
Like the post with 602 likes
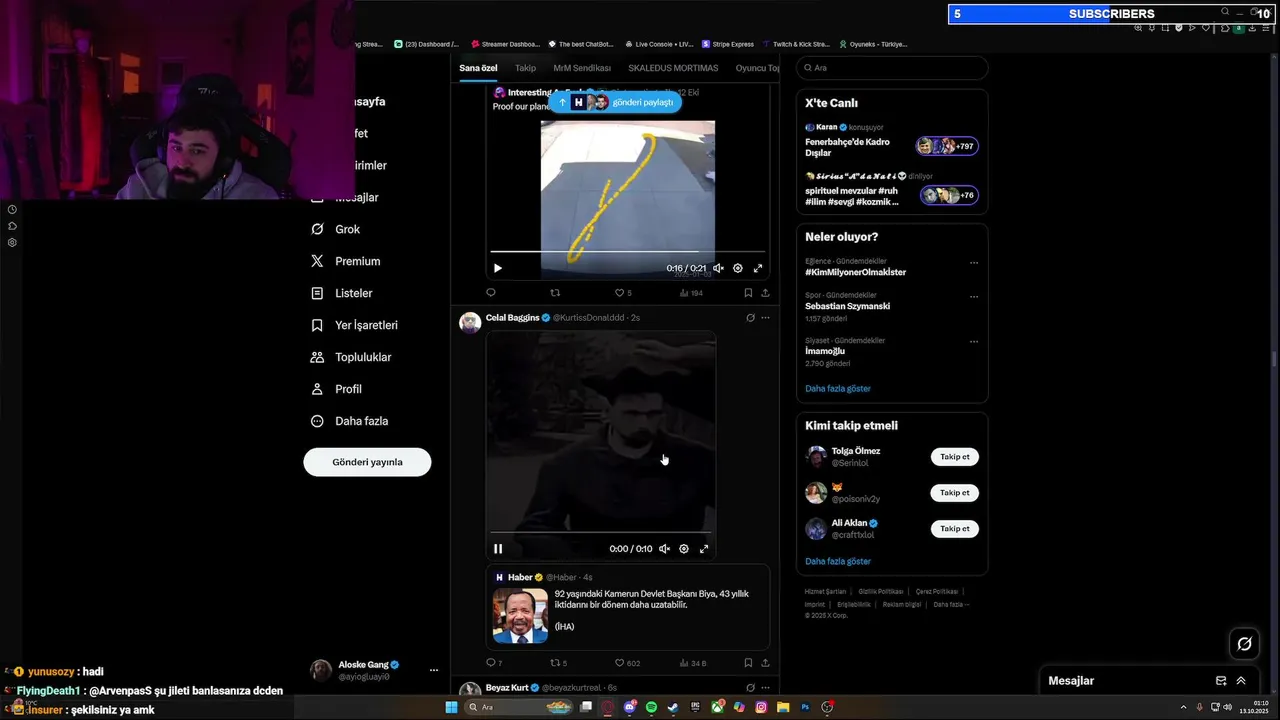click(x=627, y=662)
